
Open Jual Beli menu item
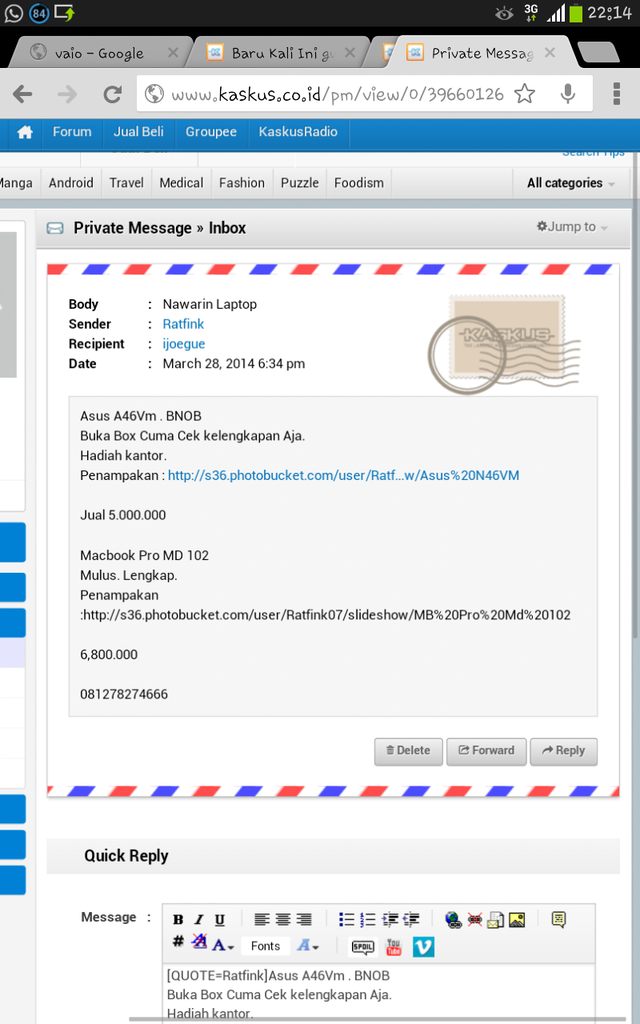[x=138, y=132]
